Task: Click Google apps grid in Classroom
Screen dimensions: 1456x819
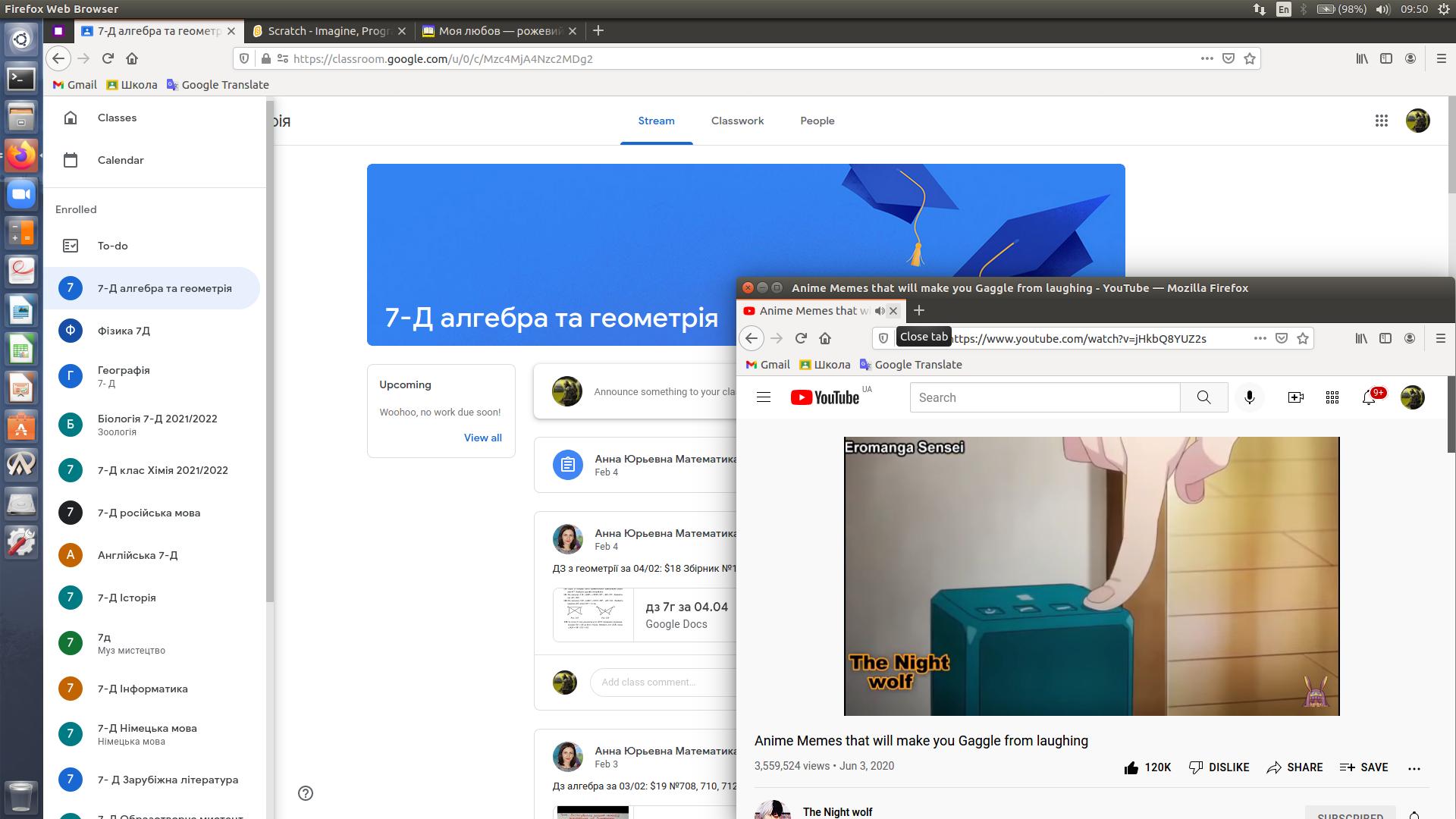Action: pyautogui.click(x=1381, y=121)
